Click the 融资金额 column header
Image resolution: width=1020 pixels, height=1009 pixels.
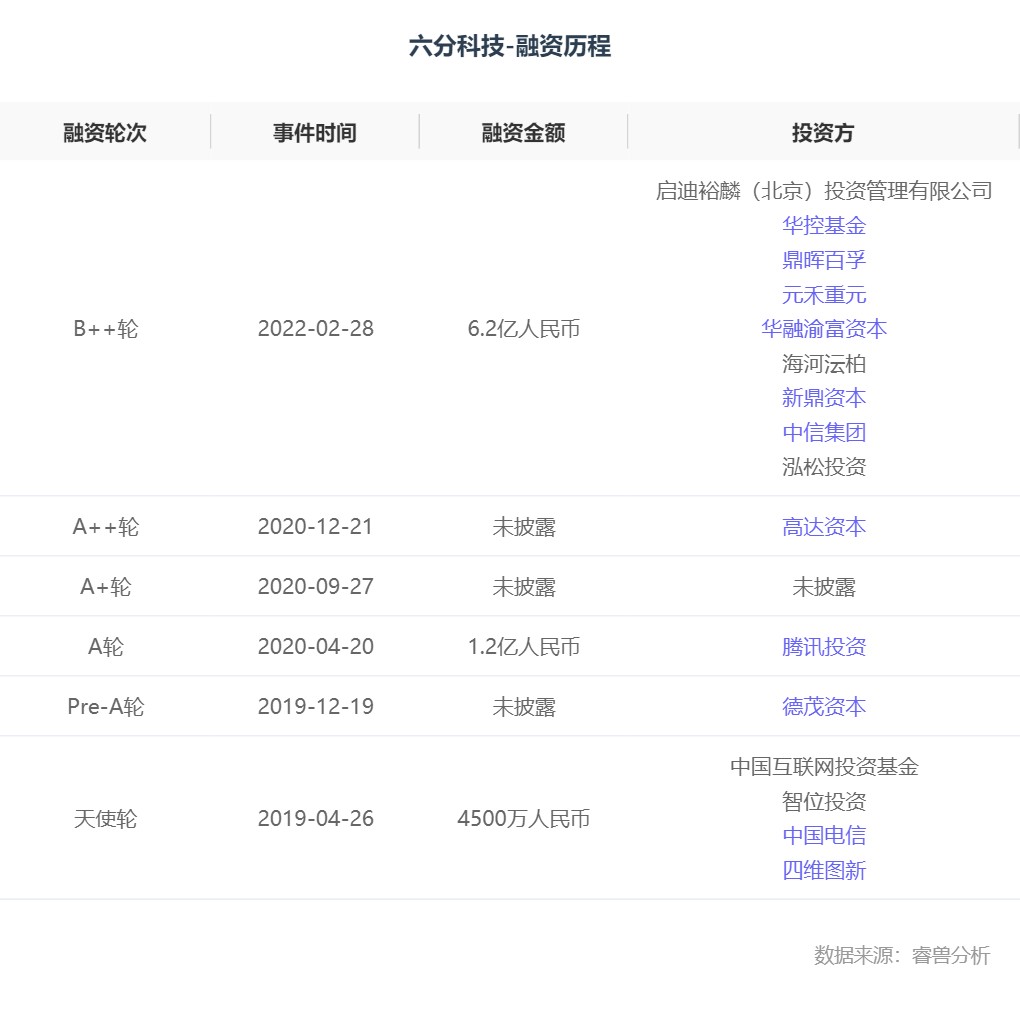coord(524,133)
